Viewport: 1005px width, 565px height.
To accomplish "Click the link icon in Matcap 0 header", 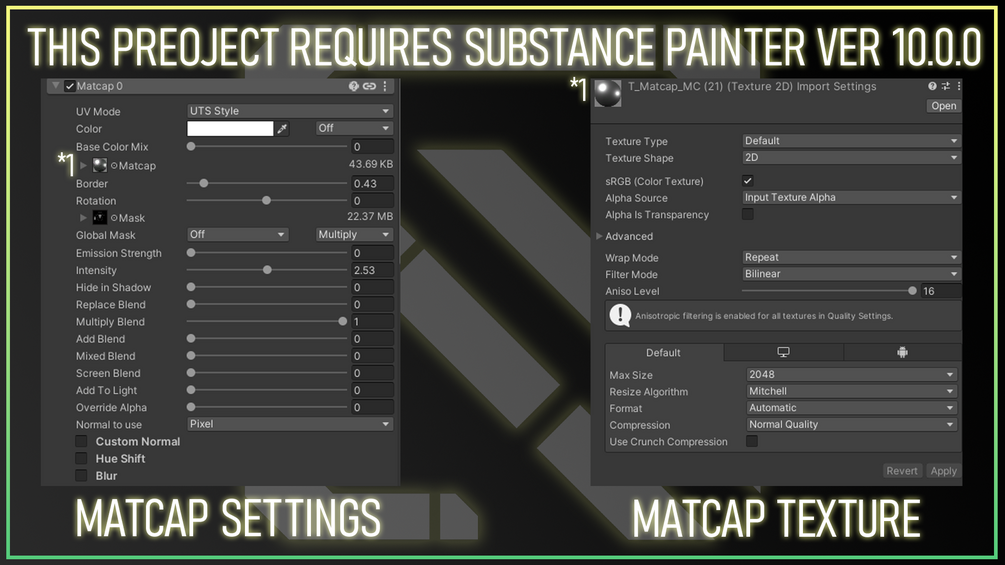I will tap(369, 86).
